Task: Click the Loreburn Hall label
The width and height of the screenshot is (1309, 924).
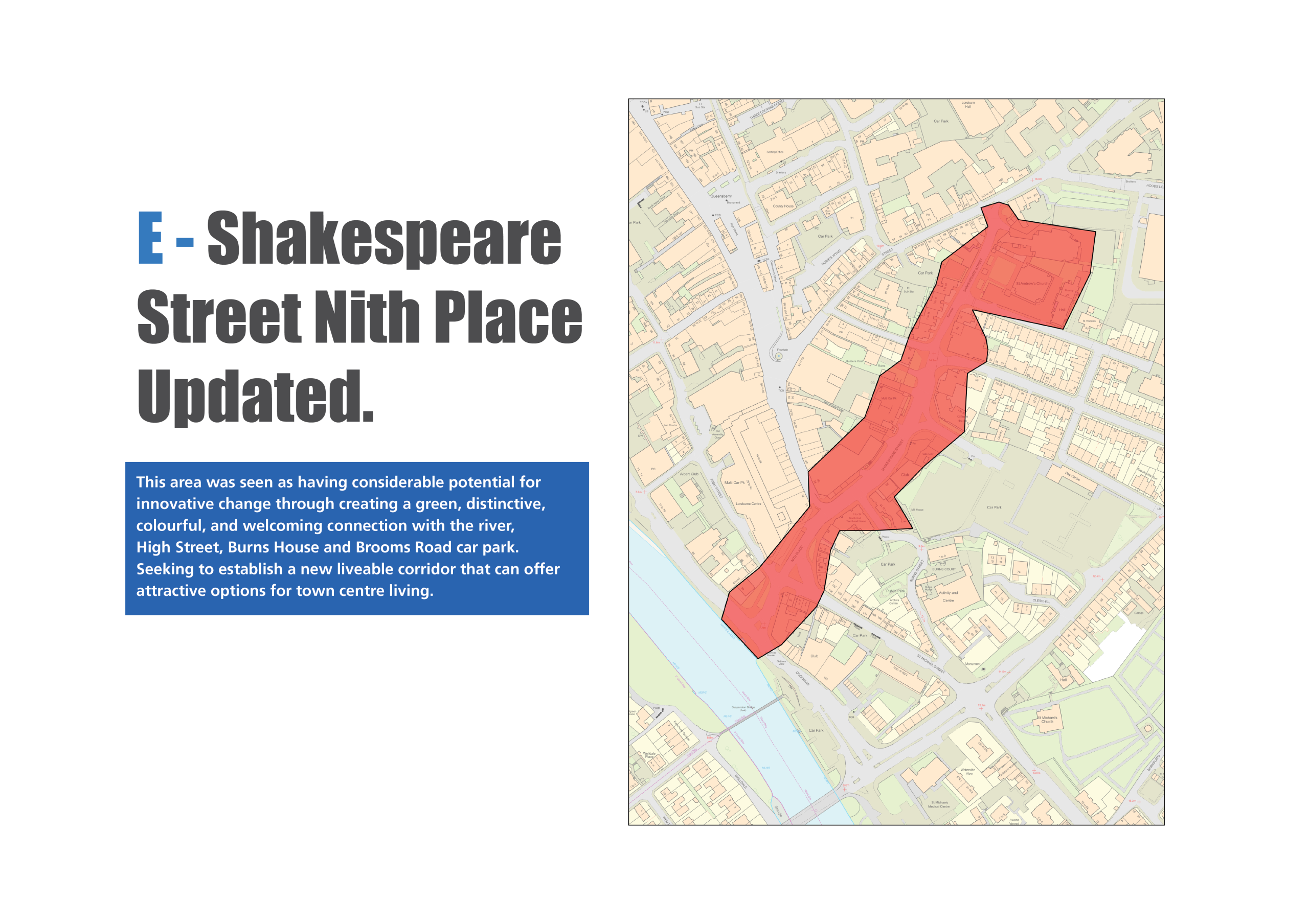Action: click(968, 104)
